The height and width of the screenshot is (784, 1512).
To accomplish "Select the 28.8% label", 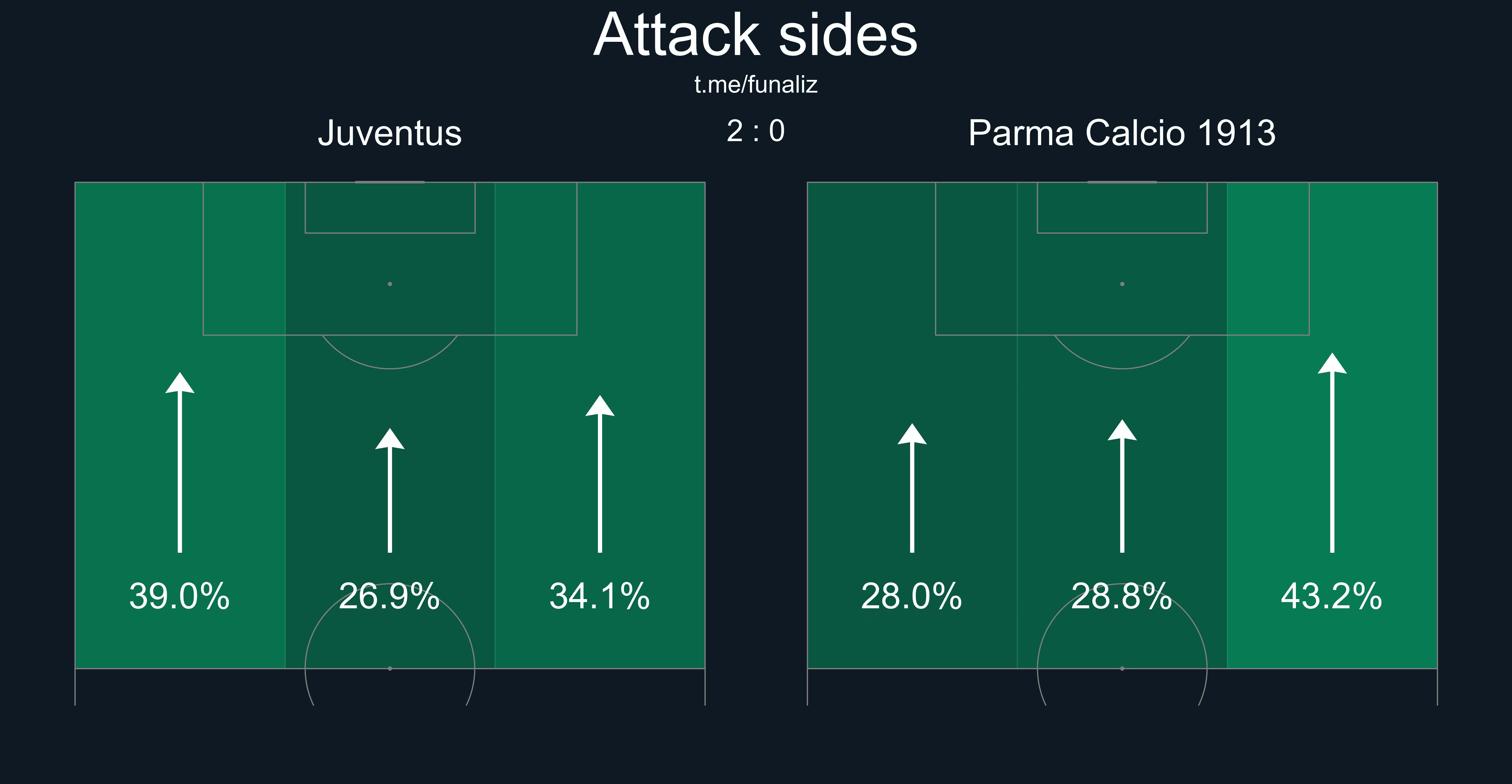I will click(x=1122, y=597).
